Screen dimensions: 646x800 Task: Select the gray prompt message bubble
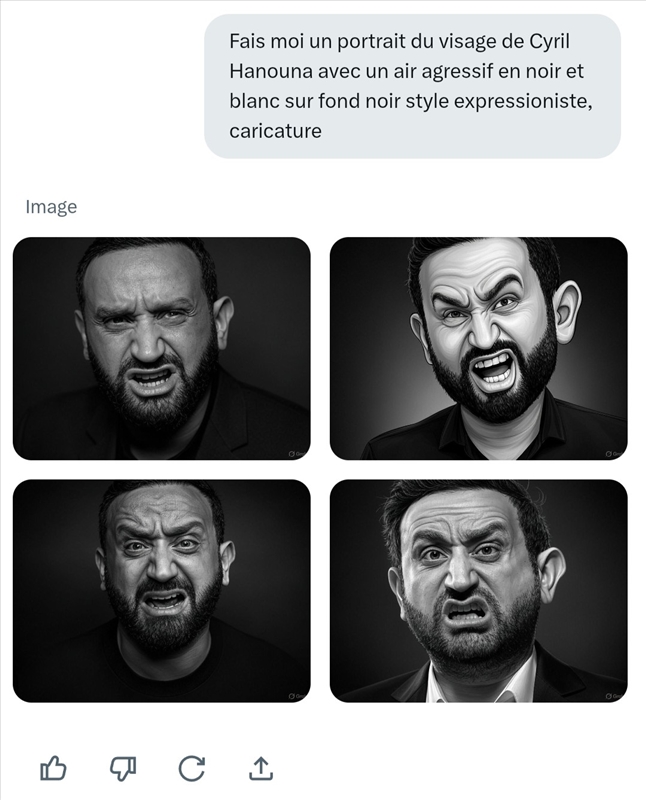coord(412,86)
